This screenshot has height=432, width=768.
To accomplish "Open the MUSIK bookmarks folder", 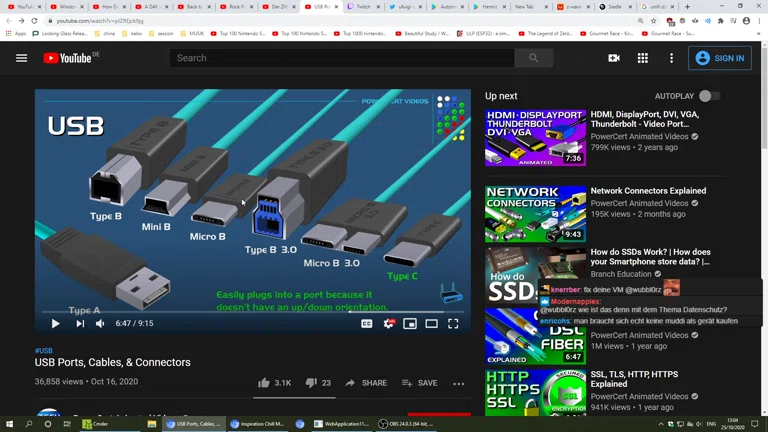I will pyautogui.click(x=194, y=33).
